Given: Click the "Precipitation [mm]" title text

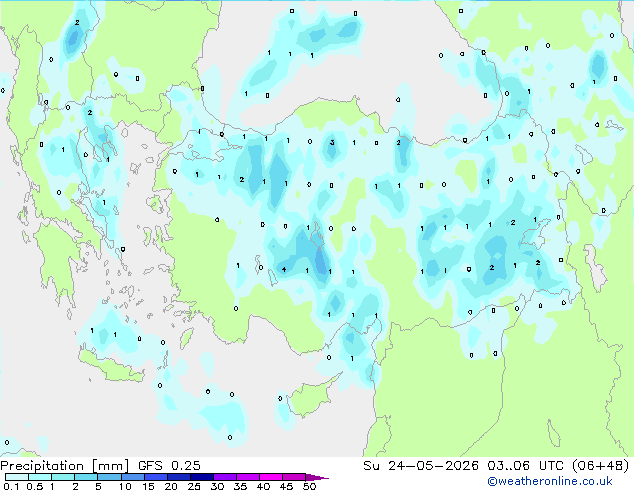Looking at the screenshot, I should tap(65, 466).
